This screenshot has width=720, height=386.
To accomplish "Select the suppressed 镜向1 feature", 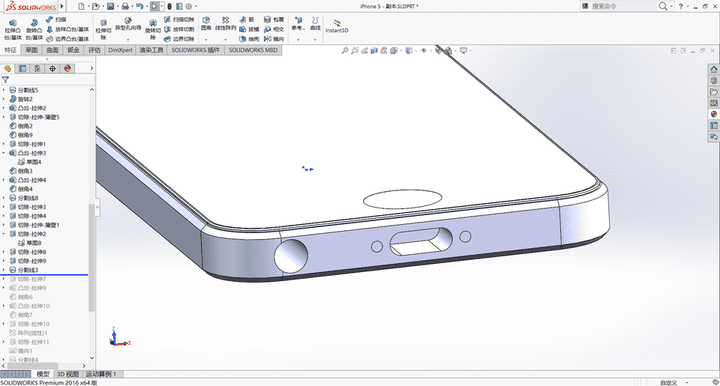I will [21, 351].
